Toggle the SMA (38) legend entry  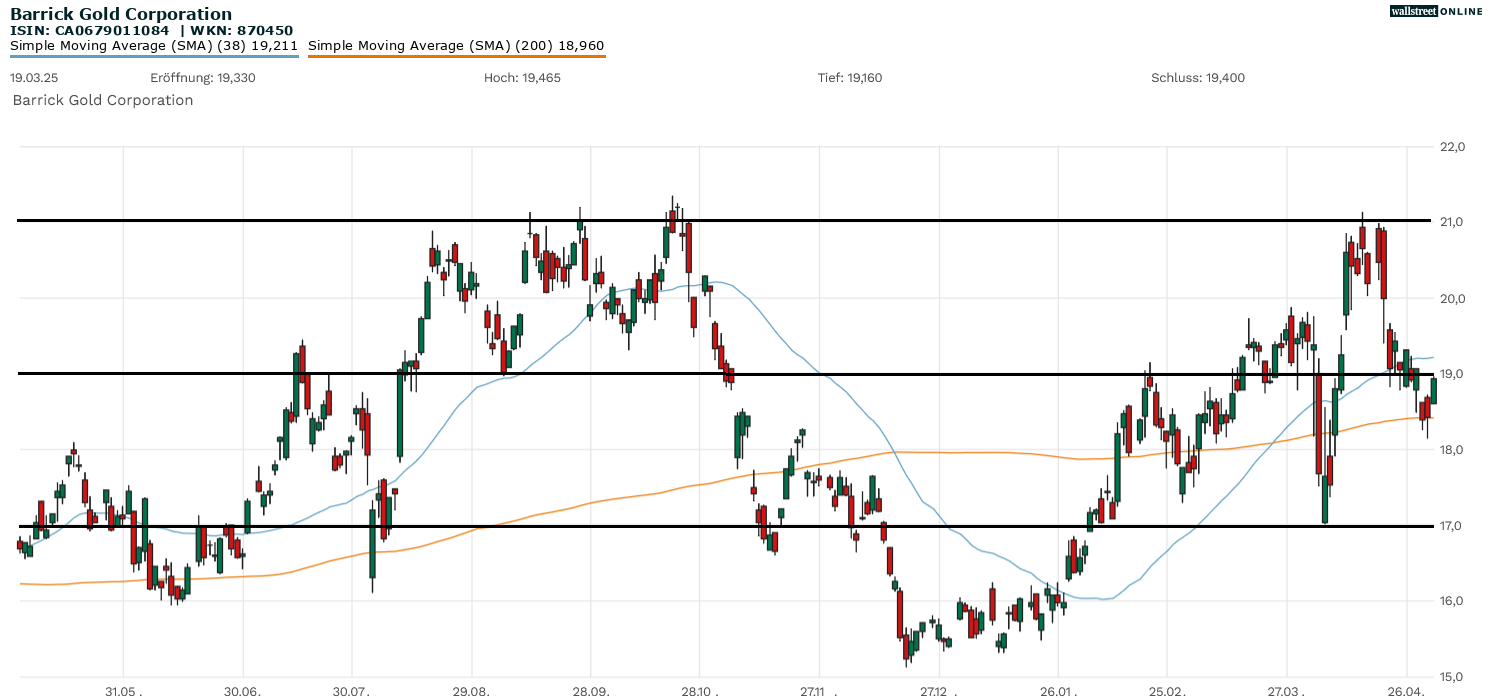pyautogui.click(x=154, y=45)
